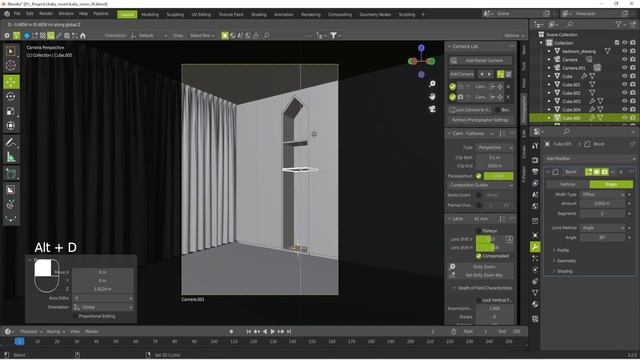Image resolution: width=640 pixels, height=360 pixels.
Task: Toggle the second camera checkmark in Camera List
Action: tap(452, 97)
